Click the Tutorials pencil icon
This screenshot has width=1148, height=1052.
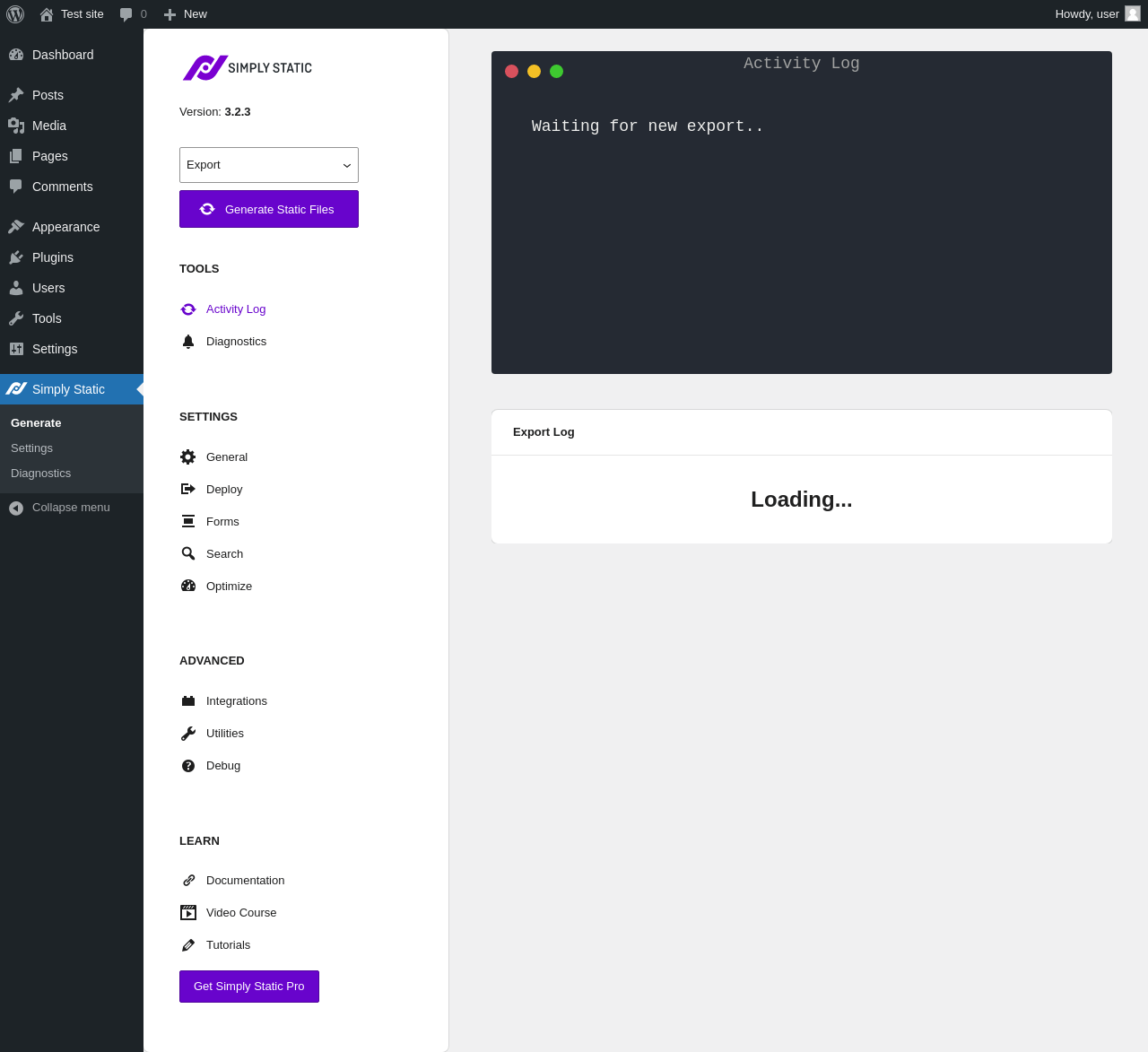[x=188, y=945]
